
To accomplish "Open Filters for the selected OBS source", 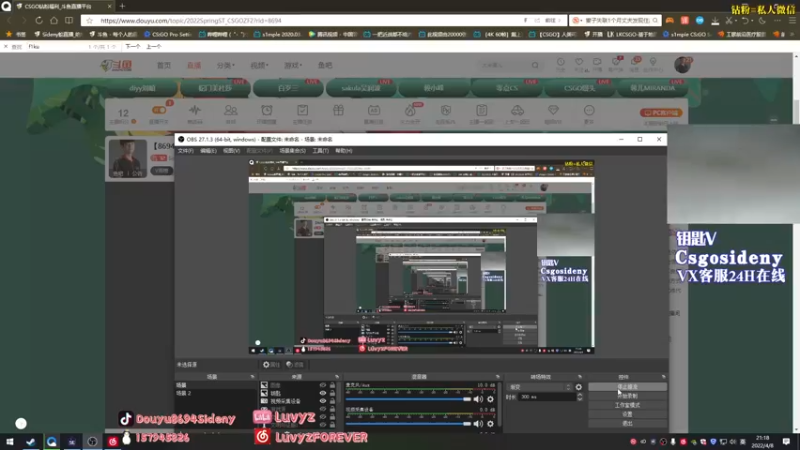I will (295, 365).
